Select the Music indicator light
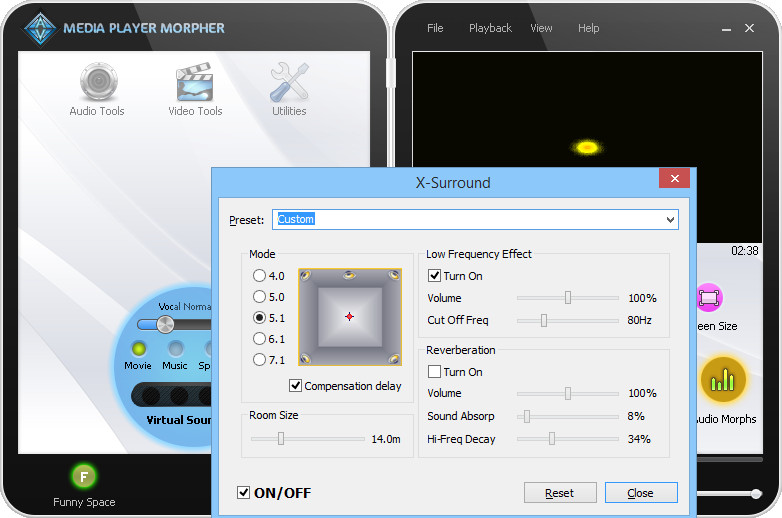Viewport: 782px width, 518px height. pos(175,348)
